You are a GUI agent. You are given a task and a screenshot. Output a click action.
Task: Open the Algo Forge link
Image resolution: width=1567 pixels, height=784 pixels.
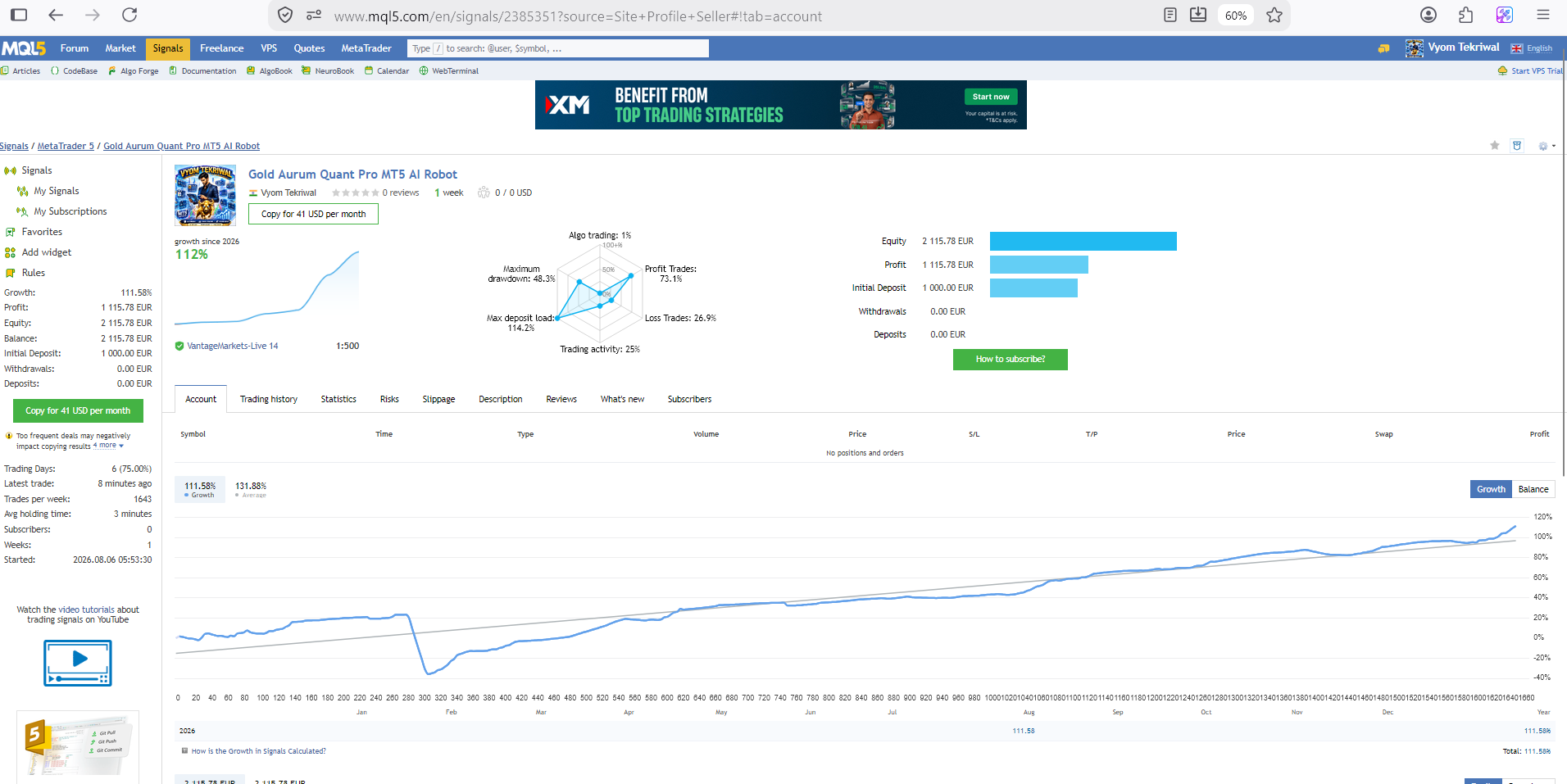[134, 71]
